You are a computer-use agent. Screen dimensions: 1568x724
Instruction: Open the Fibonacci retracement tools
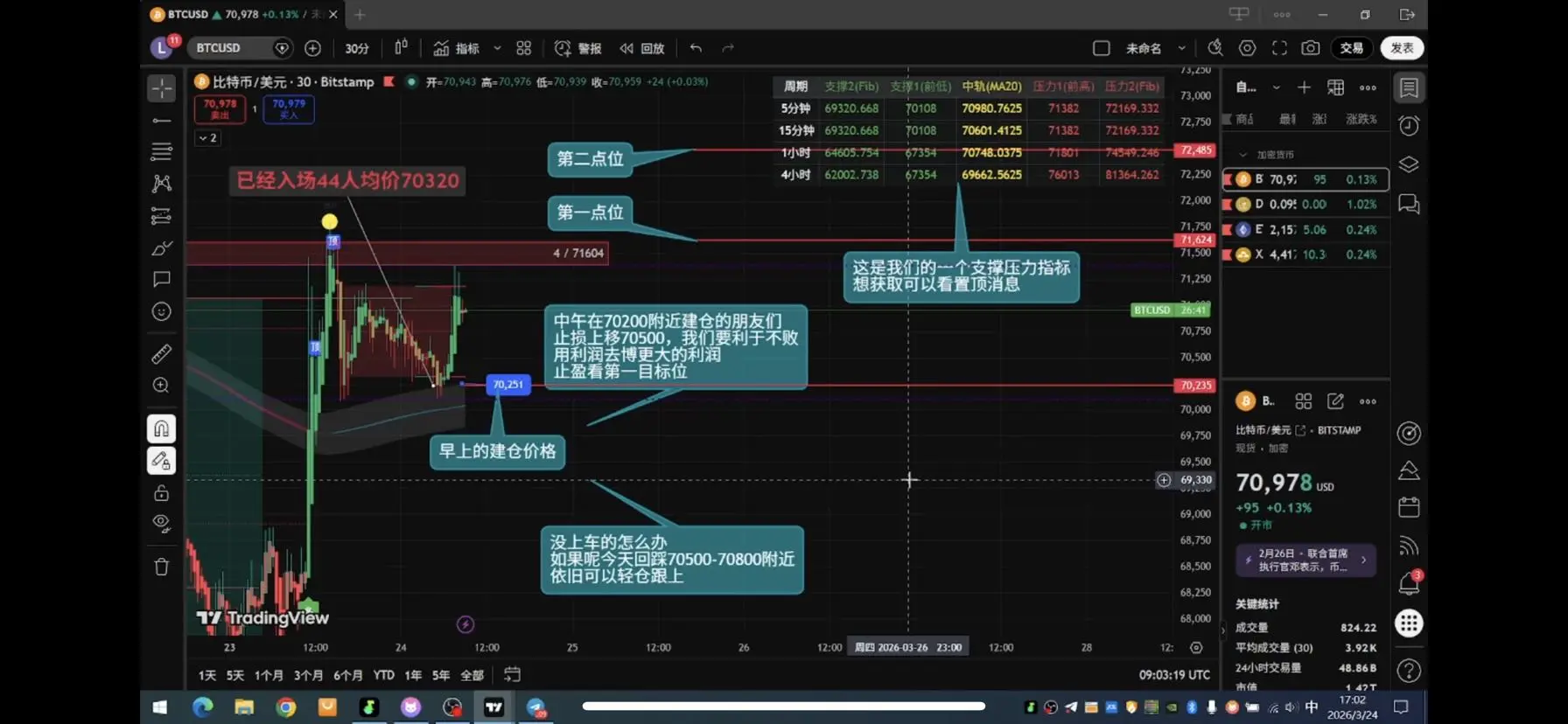click(162, 151)
